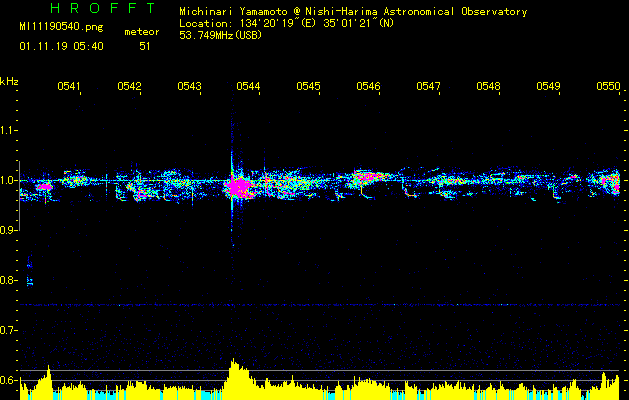
Task: Click the 'meteor' label
Action: [142, 32]
